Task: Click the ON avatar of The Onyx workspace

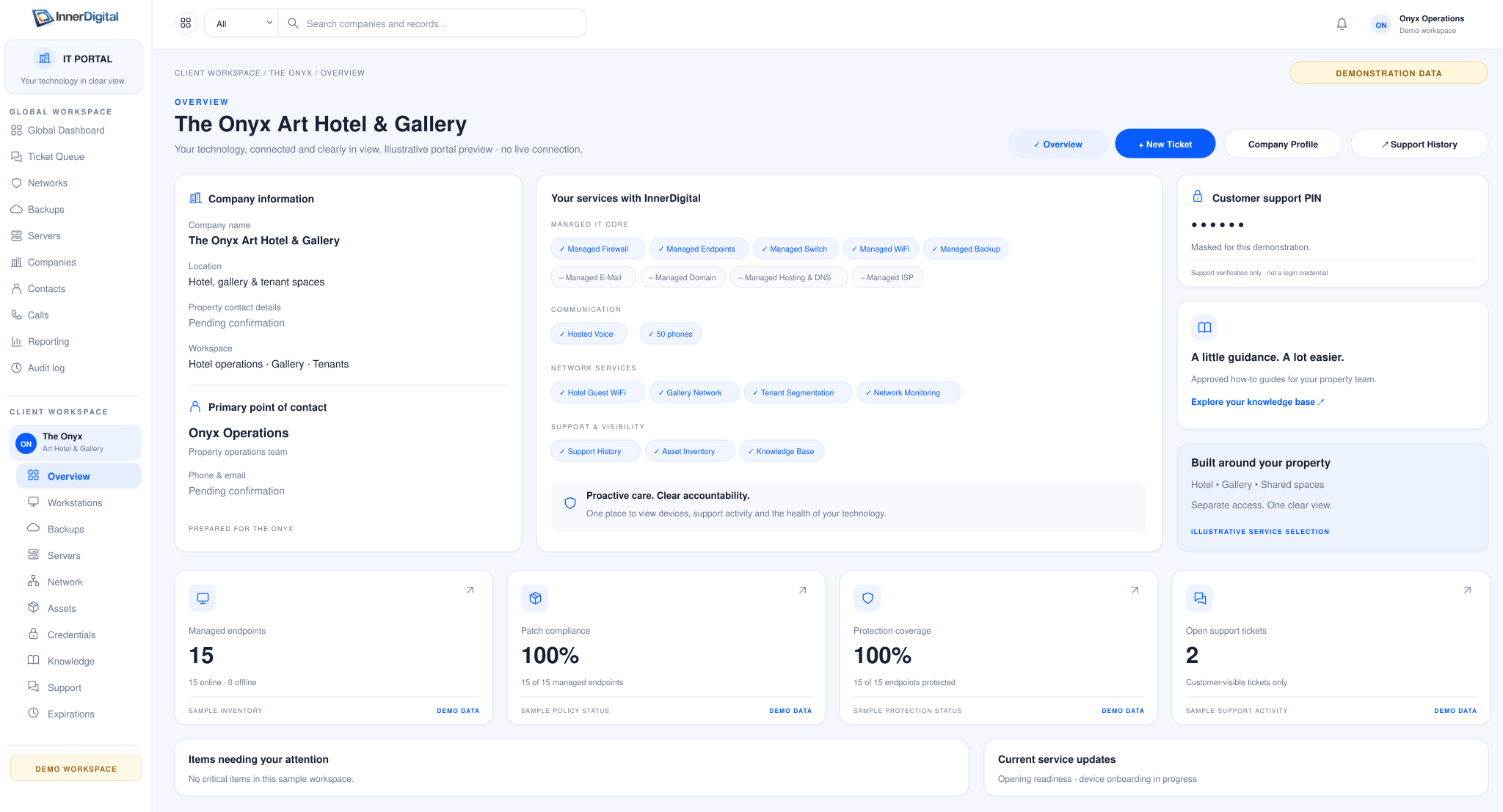Action: click(x=26, y=444)
